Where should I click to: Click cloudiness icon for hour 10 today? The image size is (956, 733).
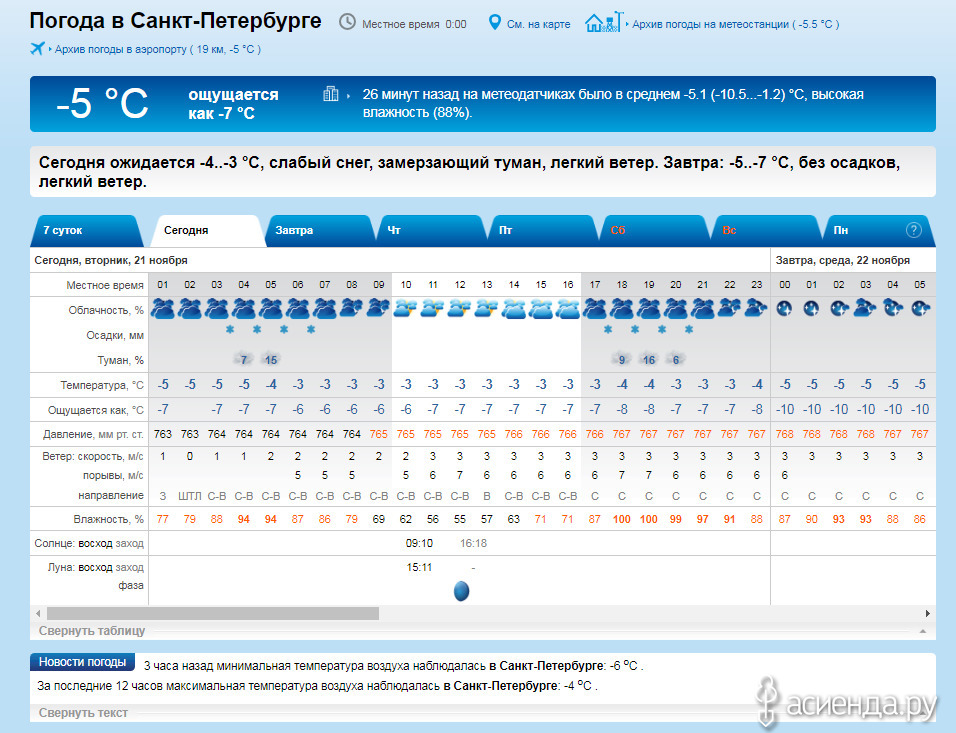(x=406, y=309)
